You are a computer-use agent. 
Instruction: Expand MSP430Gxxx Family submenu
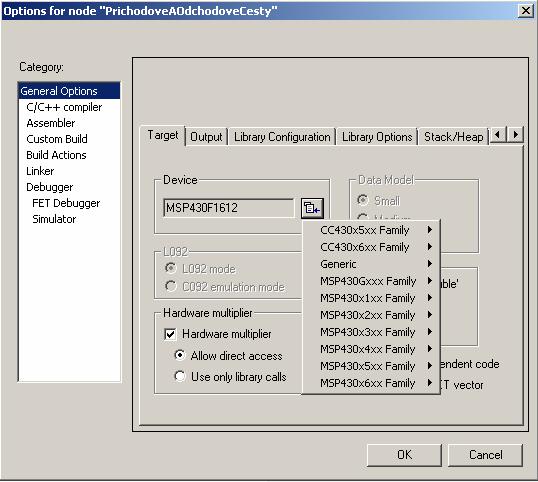click(x=371, y=281)
